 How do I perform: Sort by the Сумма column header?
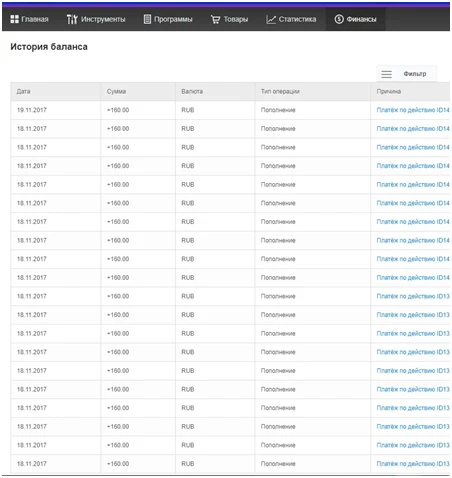click(116, 91)
